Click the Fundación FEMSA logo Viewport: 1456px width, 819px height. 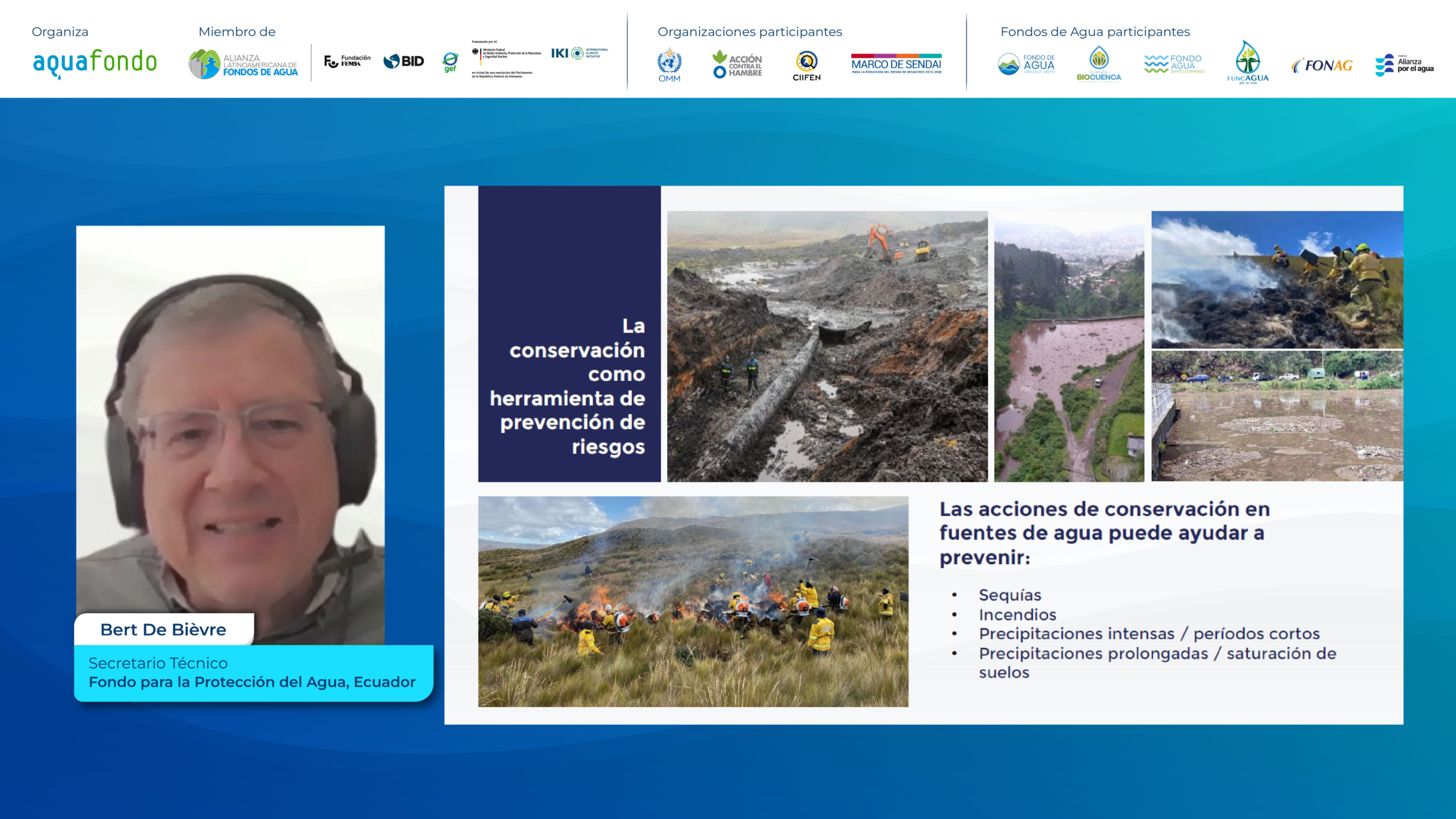[x=347, y=61]
